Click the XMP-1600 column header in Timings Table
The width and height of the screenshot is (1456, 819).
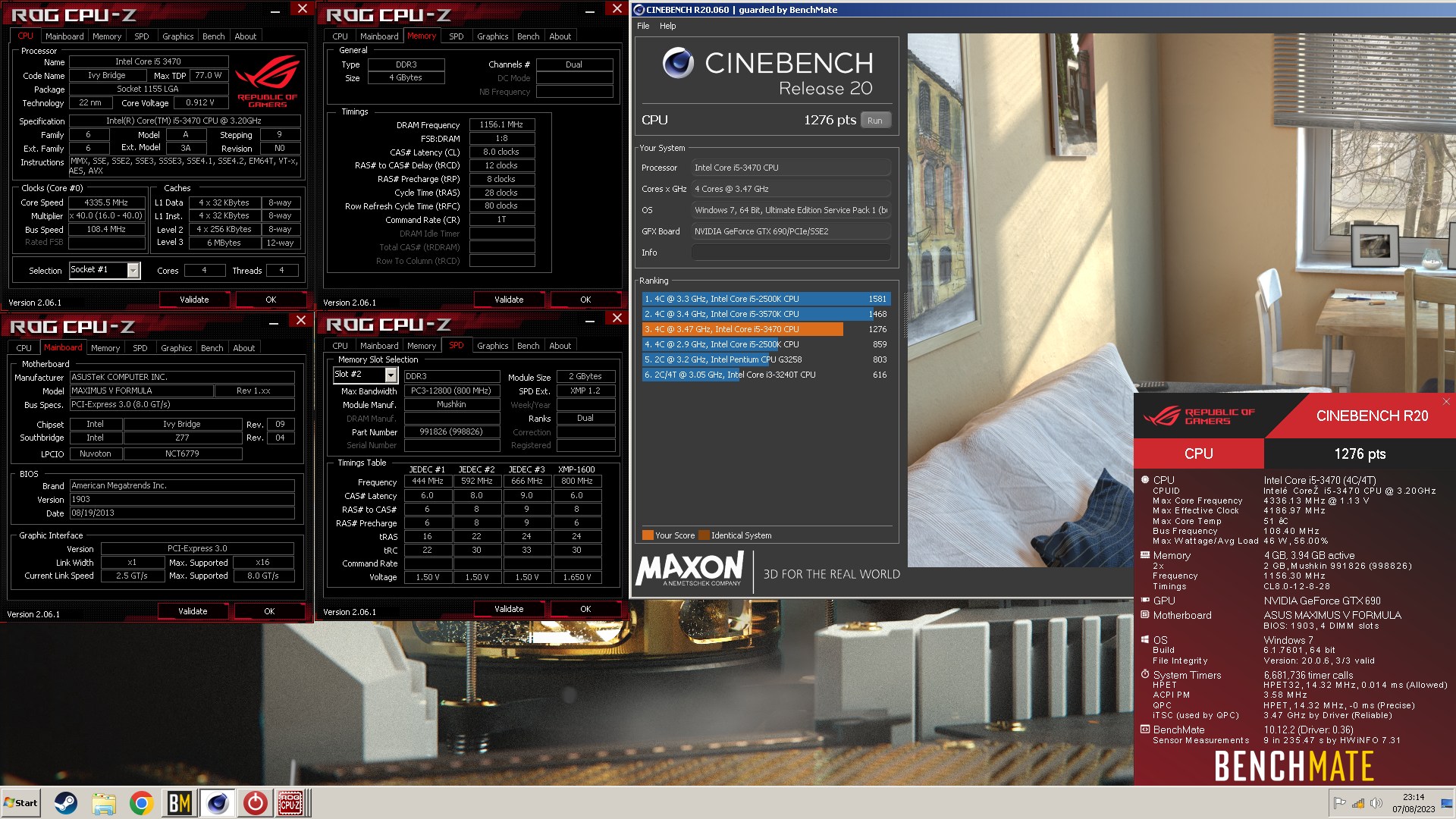pos(576,469)
